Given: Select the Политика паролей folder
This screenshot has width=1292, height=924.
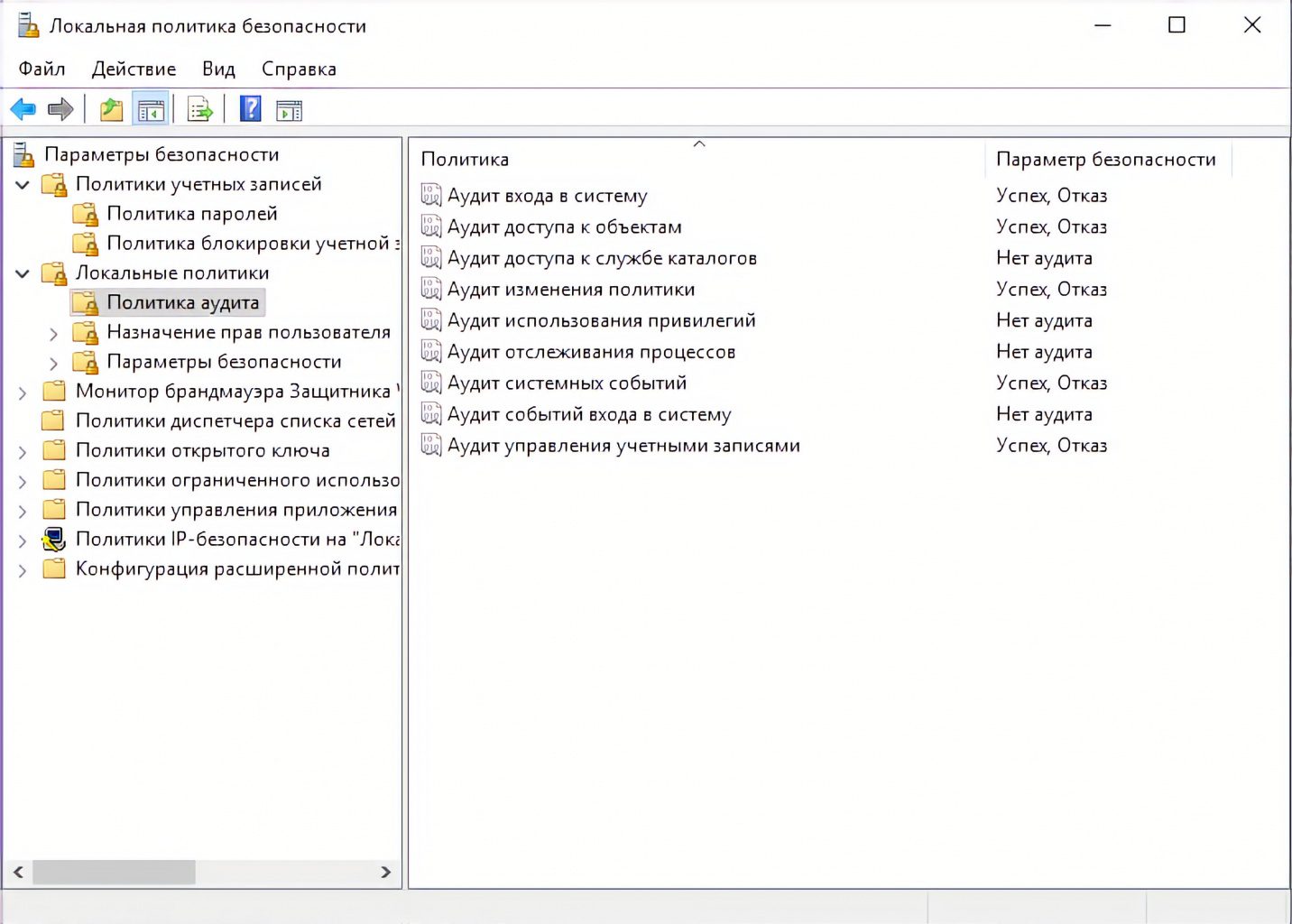Looking at the screenshot, I should coord(191,214).
